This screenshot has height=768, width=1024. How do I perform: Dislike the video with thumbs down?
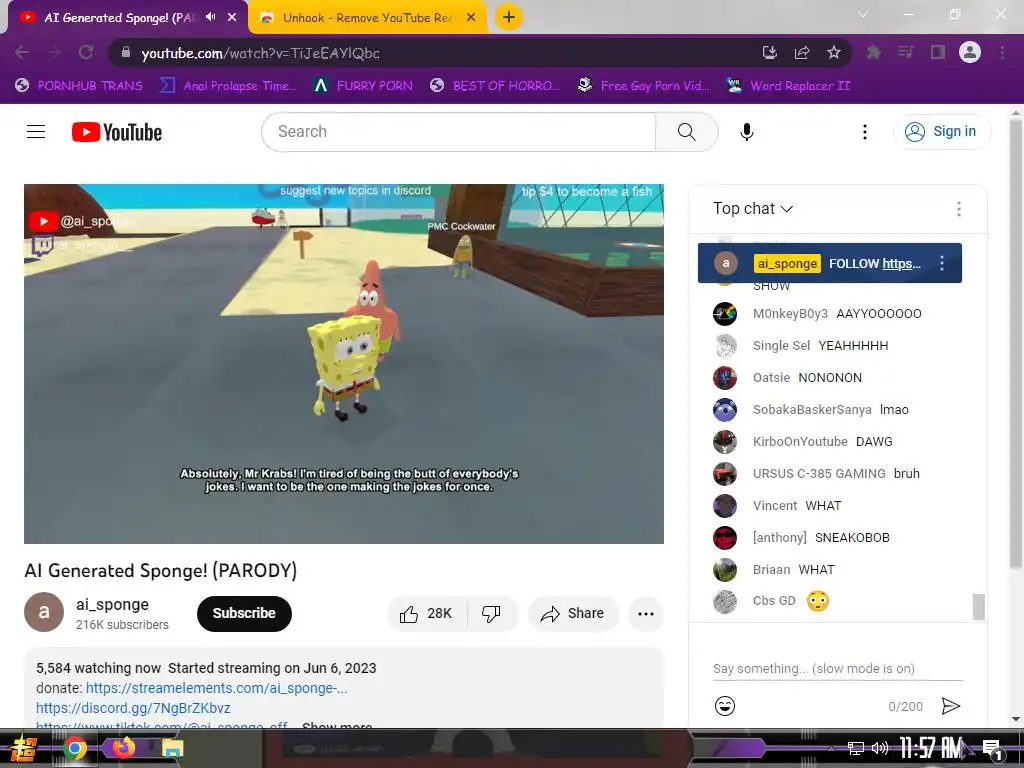[491, 613]
